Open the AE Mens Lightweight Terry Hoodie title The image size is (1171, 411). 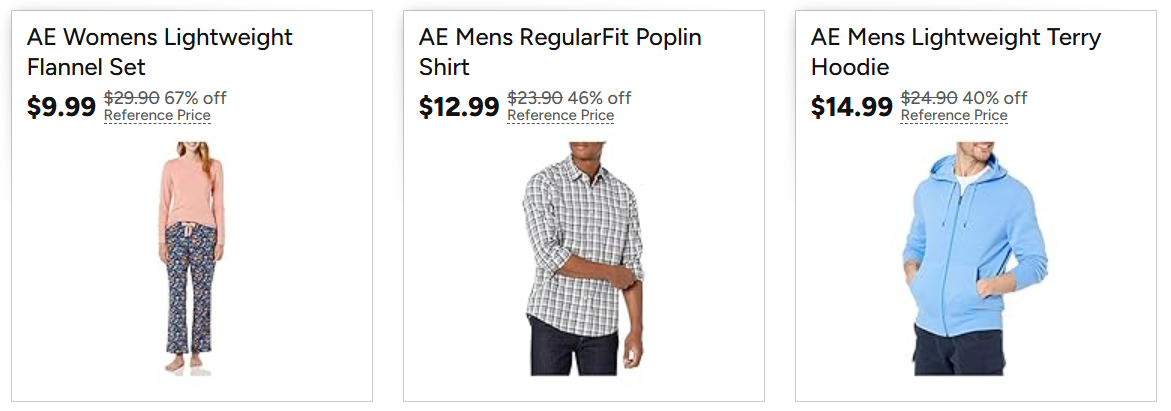pos(956,52)
